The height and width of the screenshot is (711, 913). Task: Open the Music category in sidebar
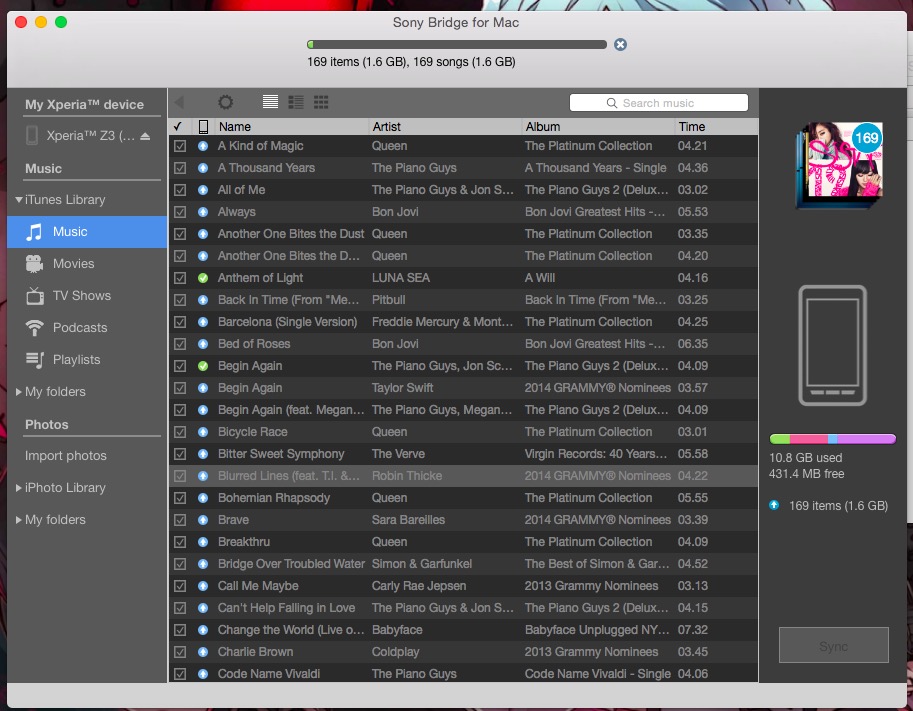[x=87, y=232]
